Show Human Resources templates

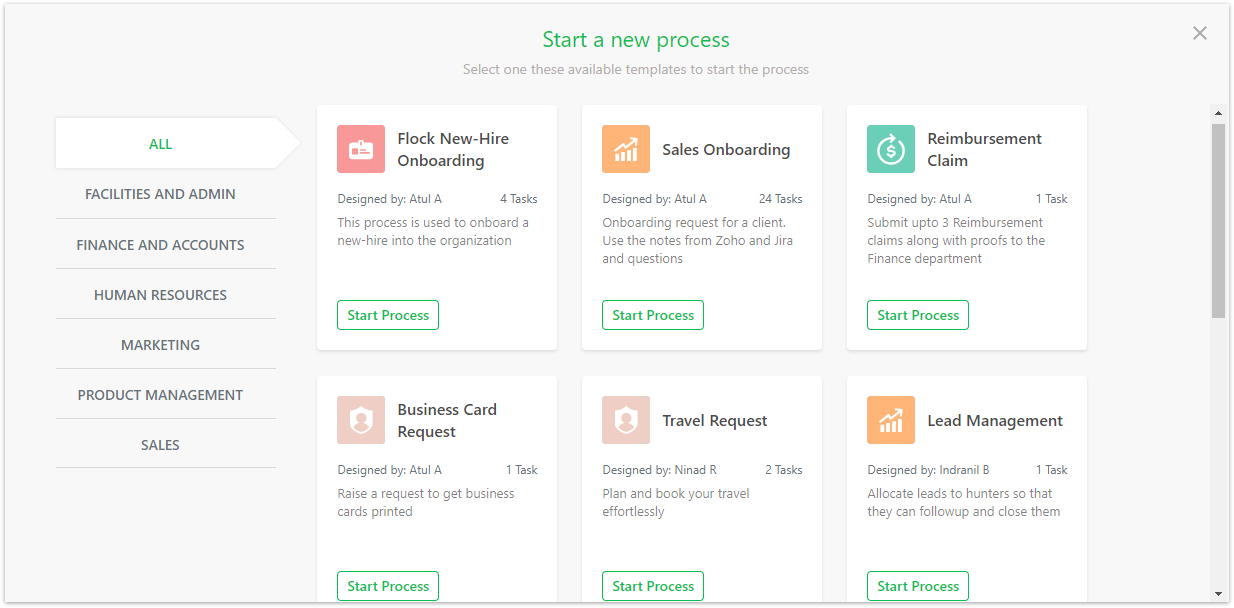[x=166, y=294]
